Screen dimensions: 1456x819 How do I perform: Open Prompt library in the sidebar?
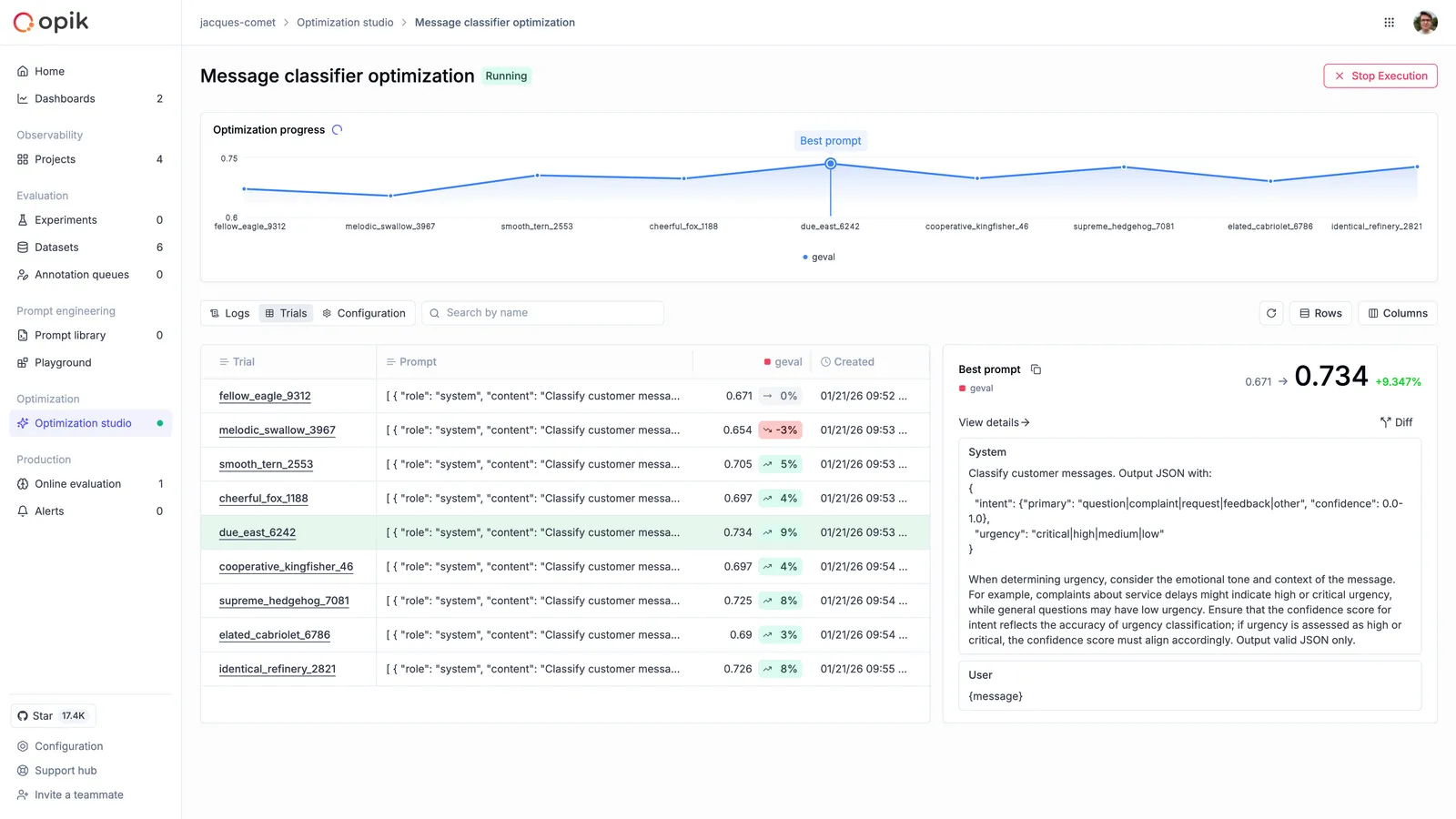tap(90, 336)
